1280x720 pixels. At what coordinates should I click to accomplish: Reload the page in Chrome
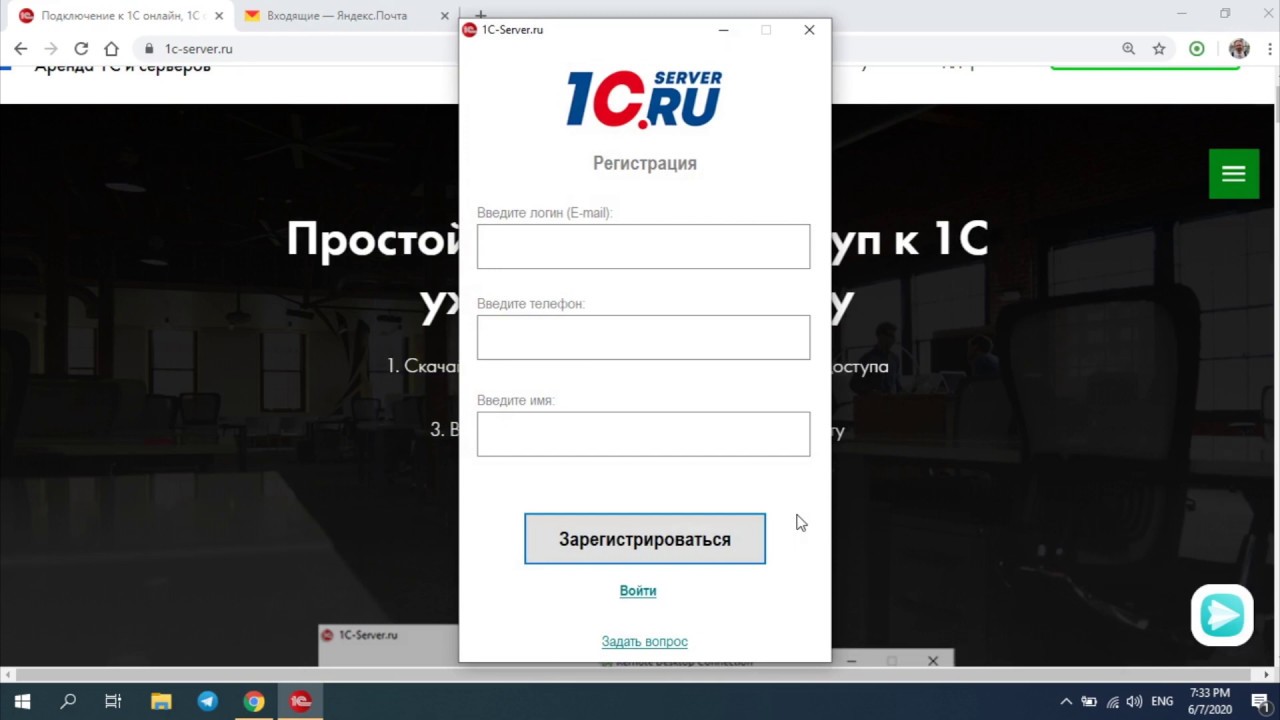tap(81, 48)
